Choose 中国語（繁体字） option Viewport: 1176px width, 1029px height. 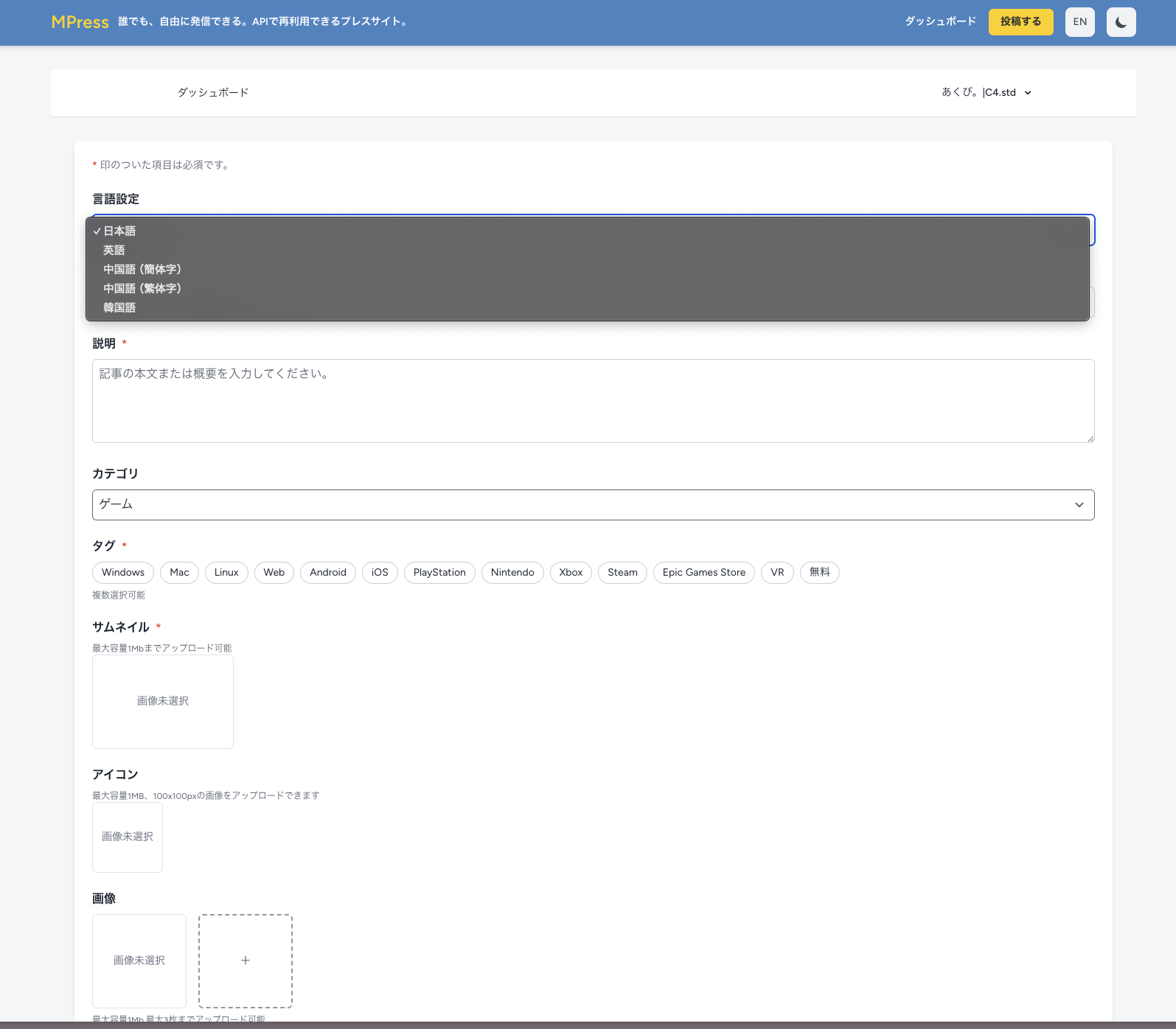coord(142,289)
